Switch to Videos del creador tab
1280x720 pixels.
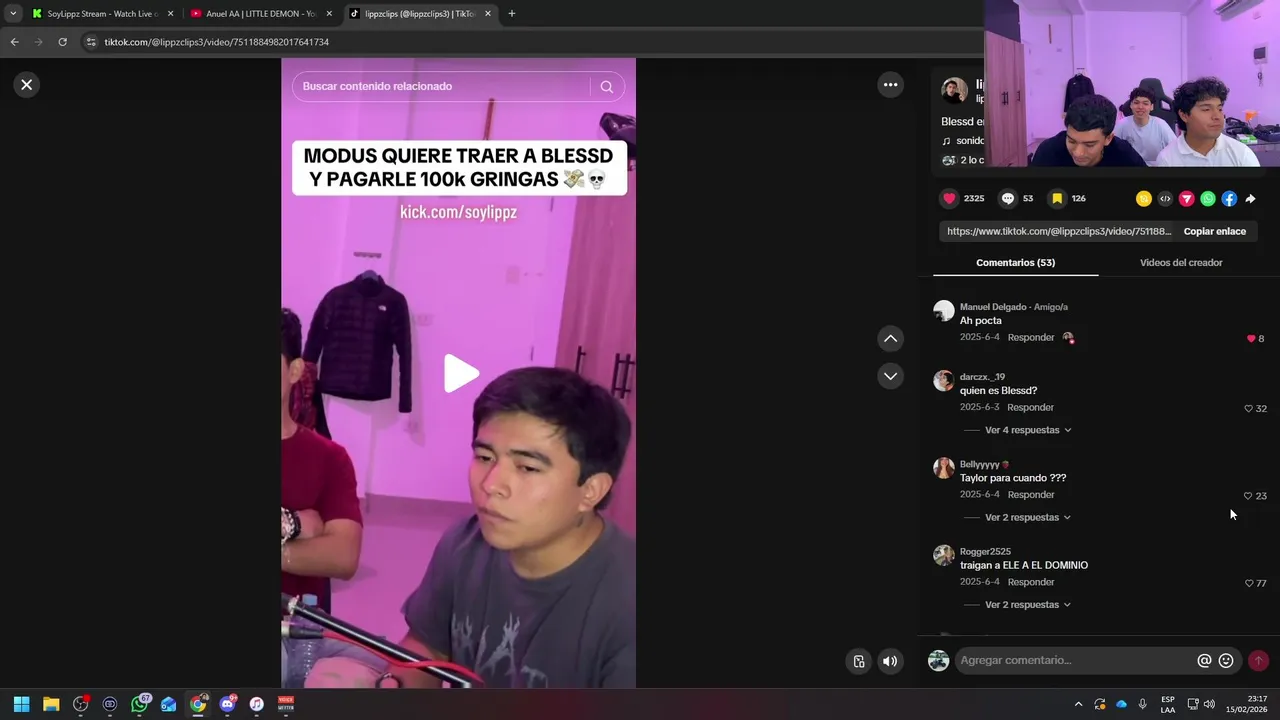tap(1181, 262)
